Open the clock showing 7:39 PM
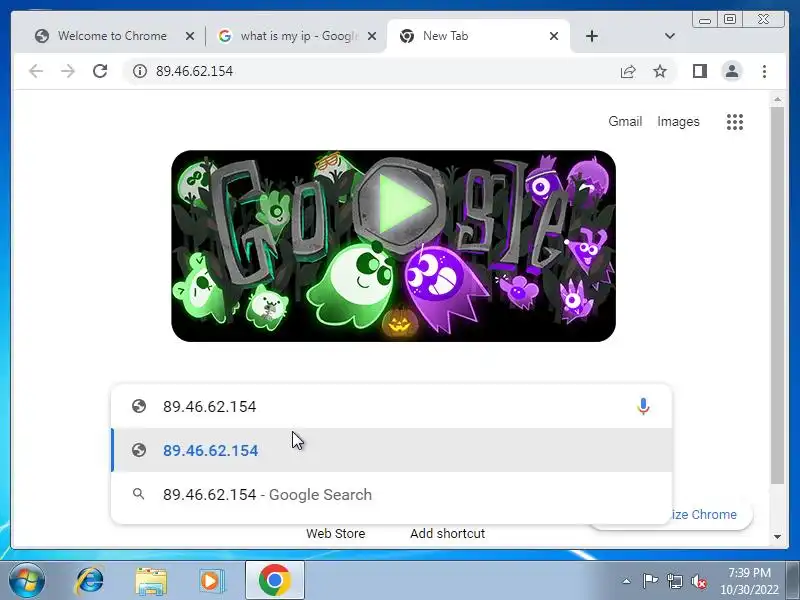 coord(749,581)
